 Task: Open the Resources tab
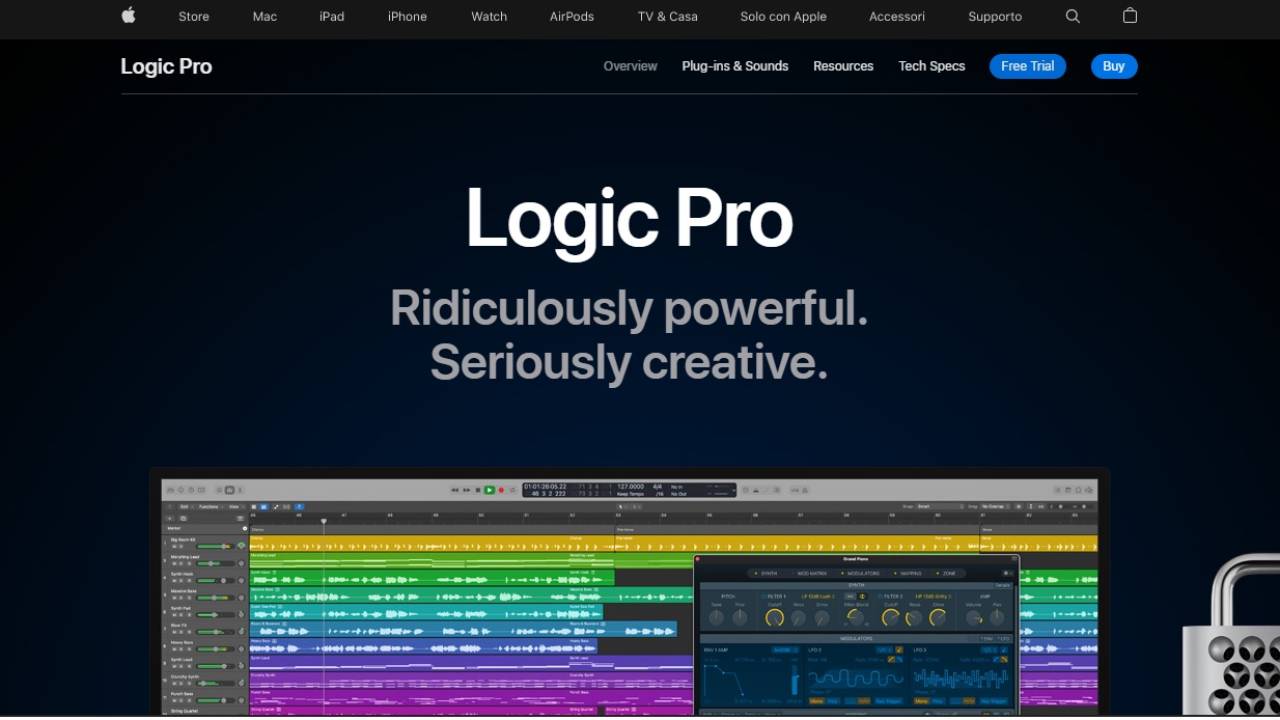click(x=843, y=66)
